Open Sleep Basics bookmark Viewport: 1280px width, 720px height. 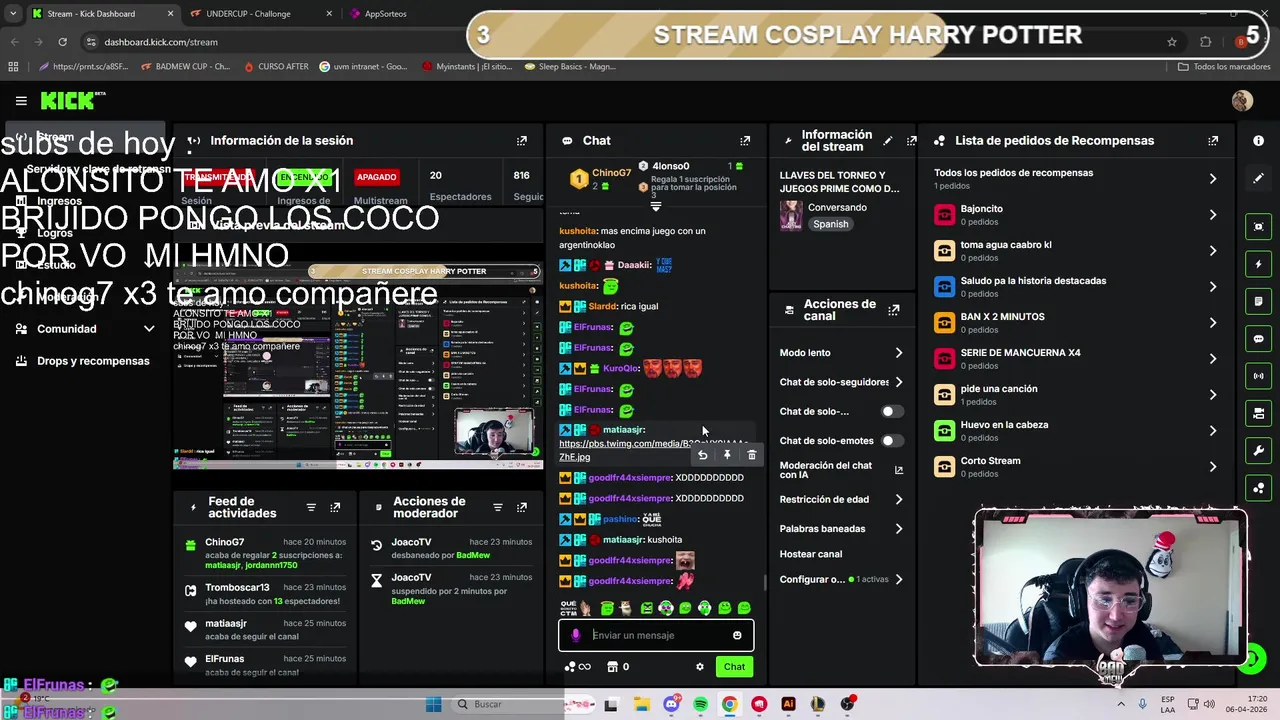570,67
